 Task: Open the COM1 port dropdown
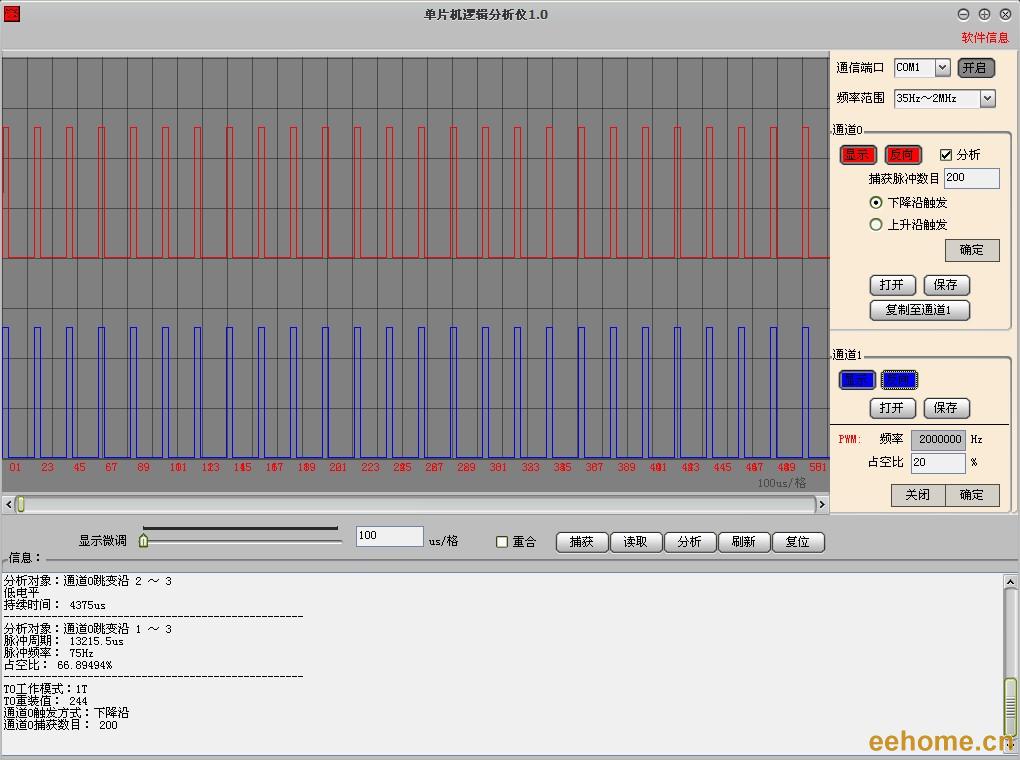tap(942, 68)
